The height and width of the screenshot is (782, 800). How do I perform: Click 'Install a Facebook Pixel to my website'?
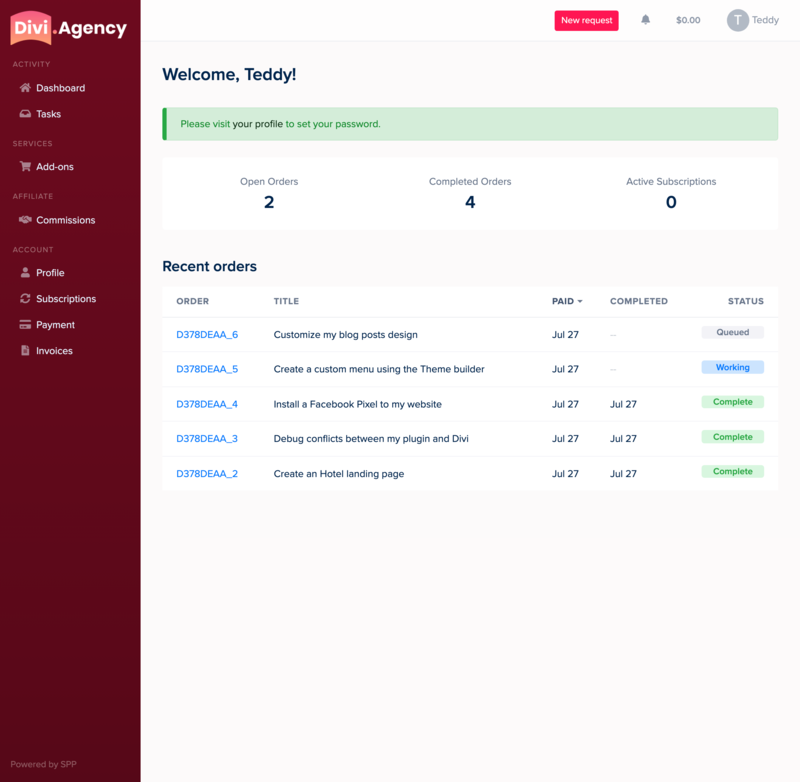358,405
